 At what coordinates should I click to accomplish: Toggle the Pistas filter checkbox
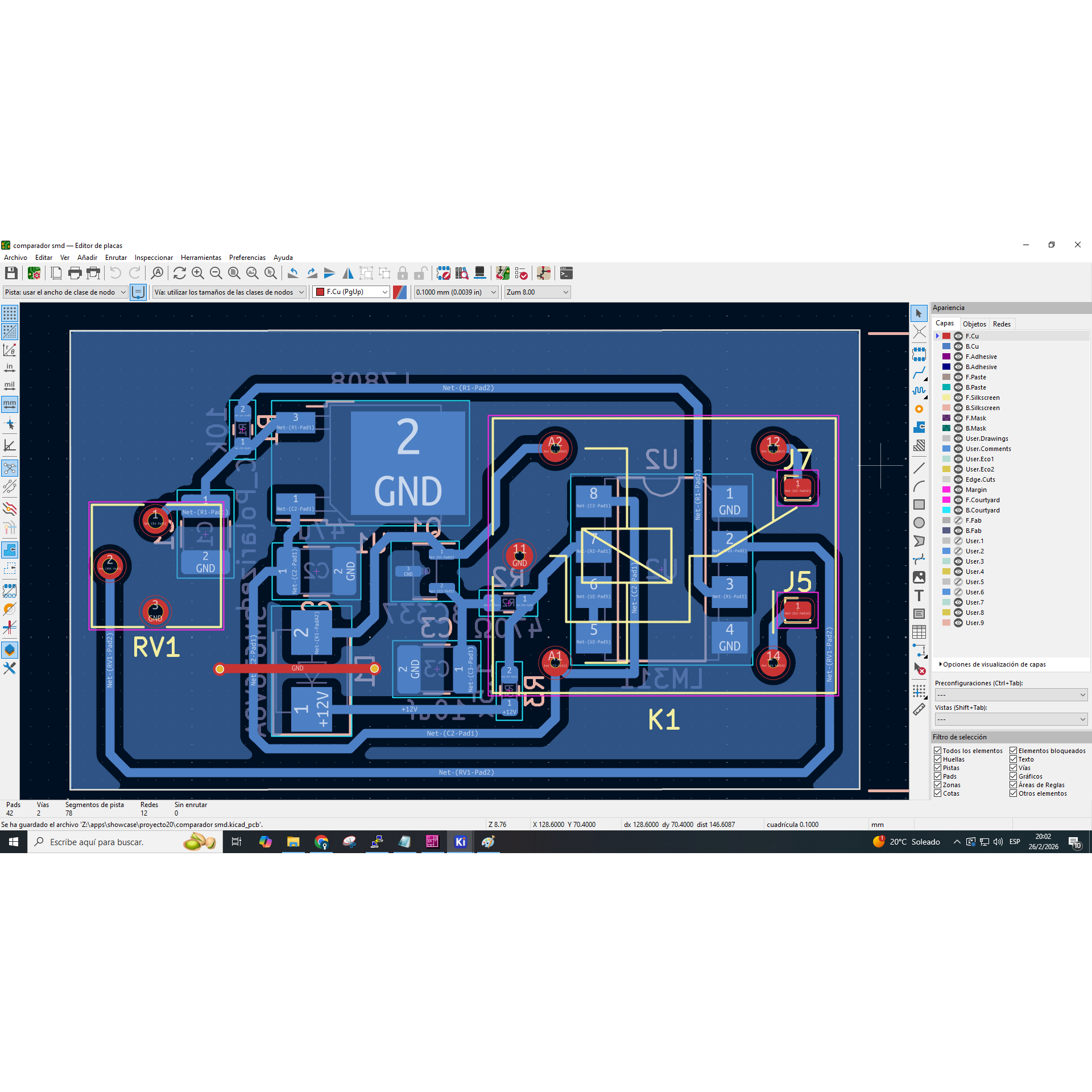(x=938, y=768)
